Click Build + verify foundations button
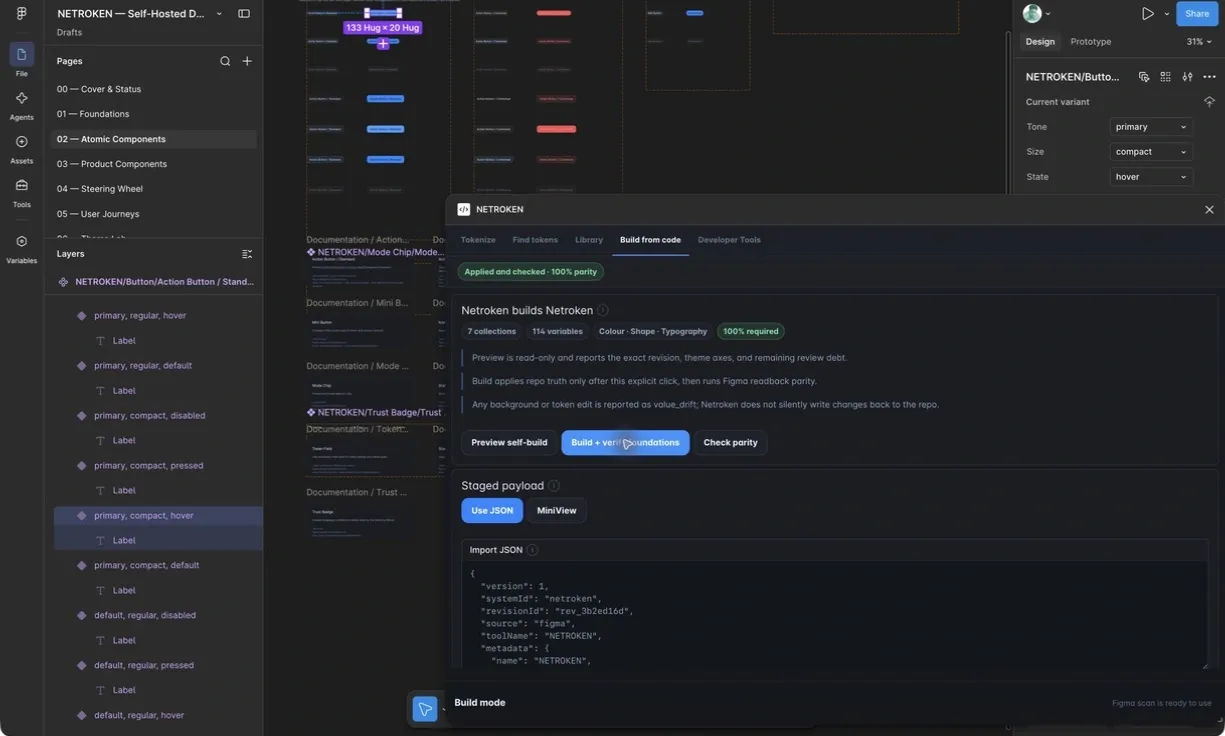 click(x=625, y=443)
